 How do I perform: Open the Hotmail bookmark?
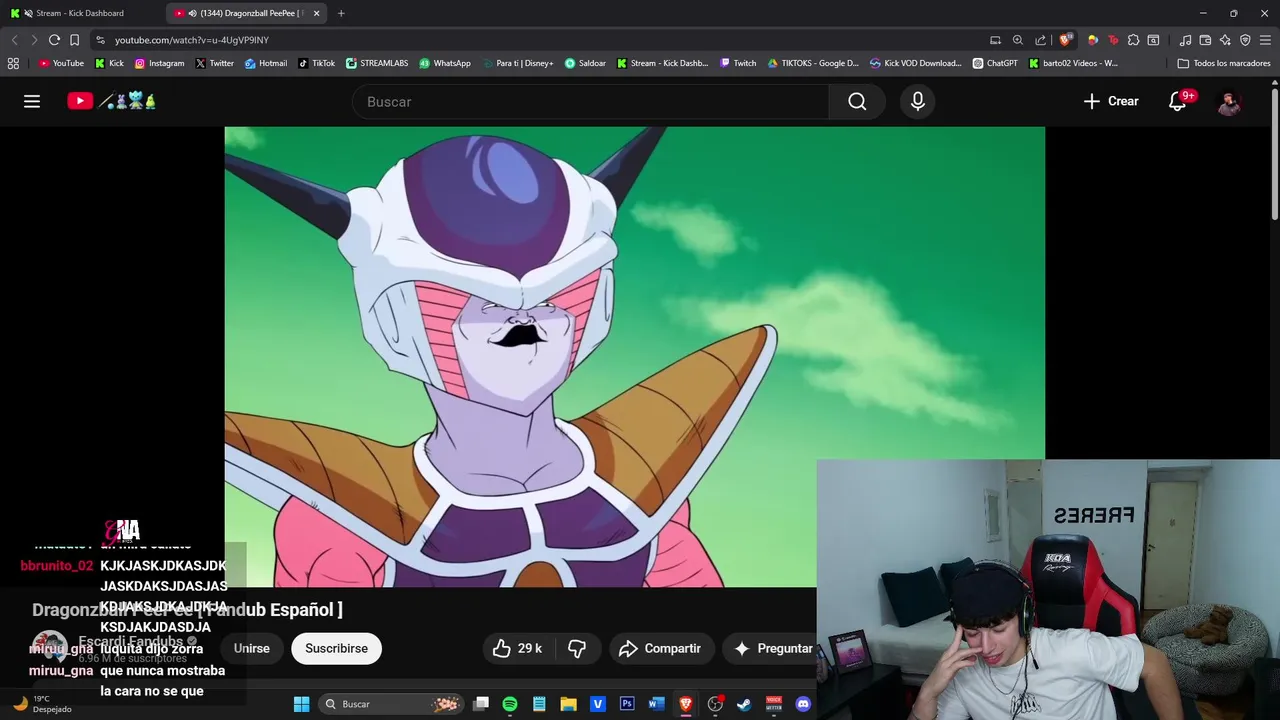coord(266,63)
